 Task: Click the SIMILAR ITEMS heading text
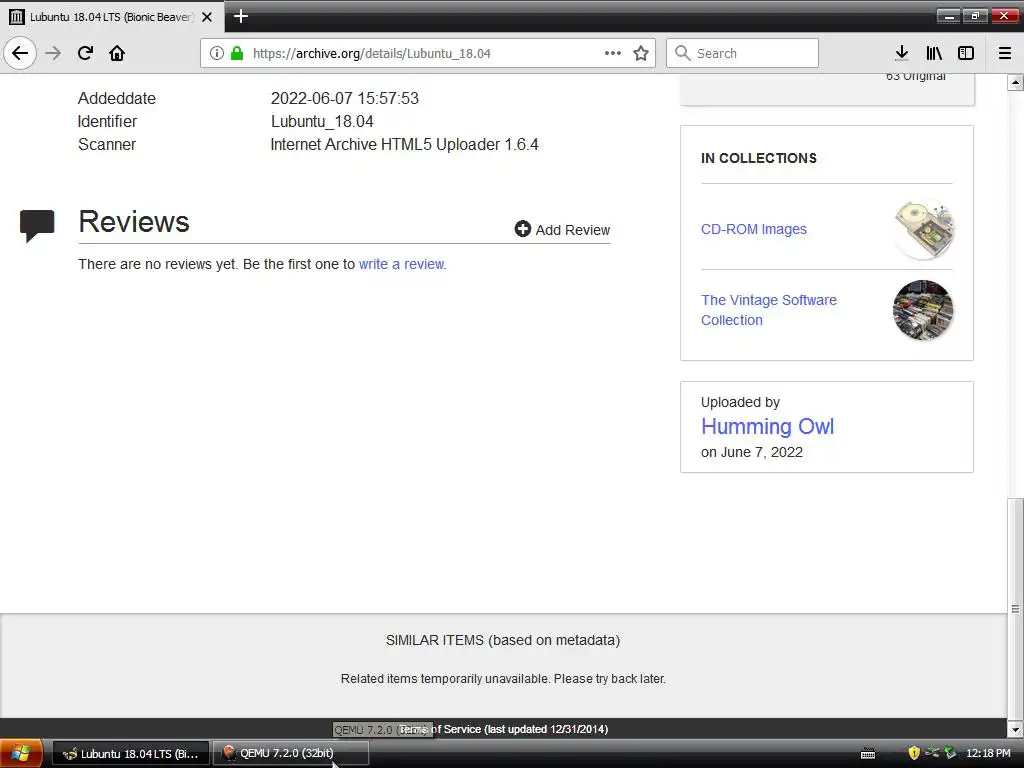click(x=502, y=640)
